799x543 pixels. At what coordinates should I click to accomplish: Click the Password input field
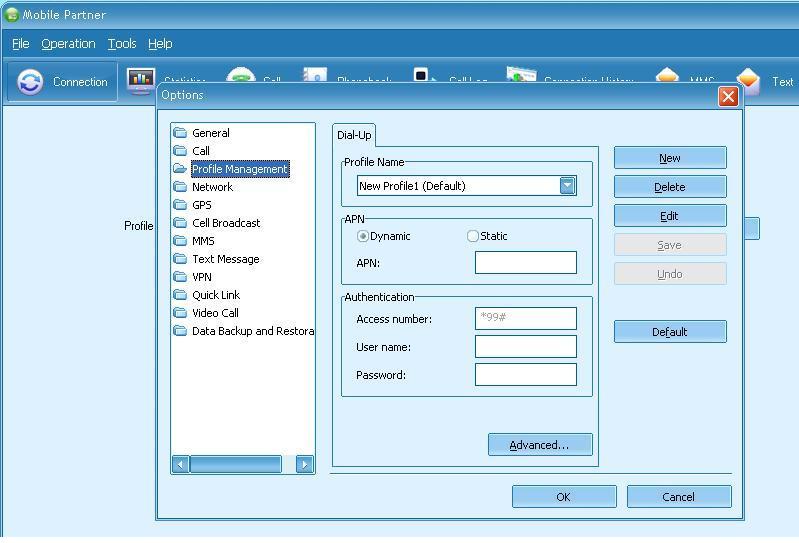[526, 374]
